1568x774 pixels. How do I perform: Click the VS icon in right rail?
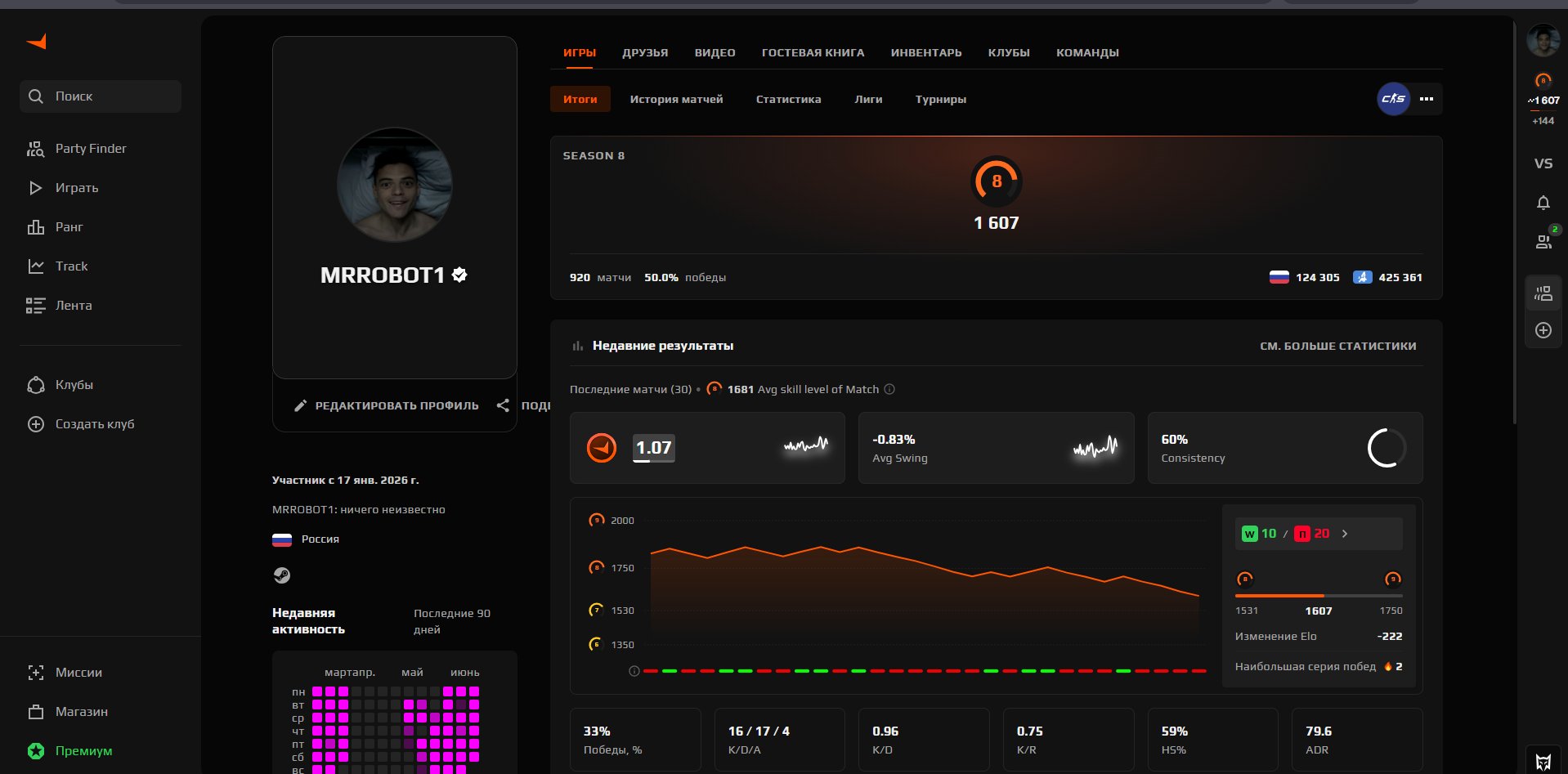point(1543,163)
